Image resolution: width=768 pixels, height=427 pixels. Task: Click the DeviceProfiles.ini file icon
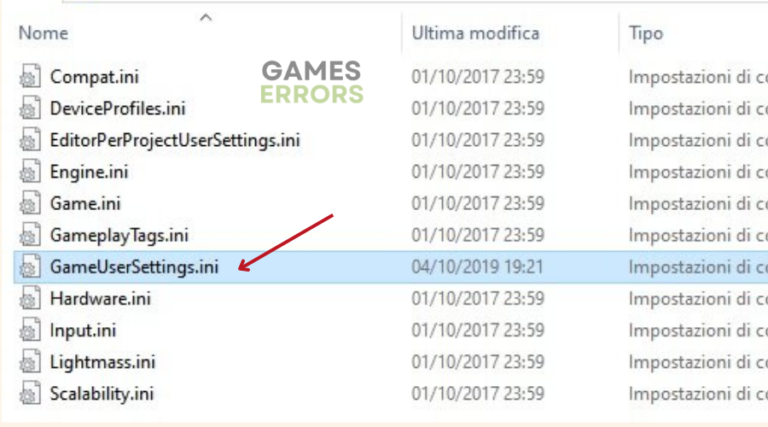(30, 109)
